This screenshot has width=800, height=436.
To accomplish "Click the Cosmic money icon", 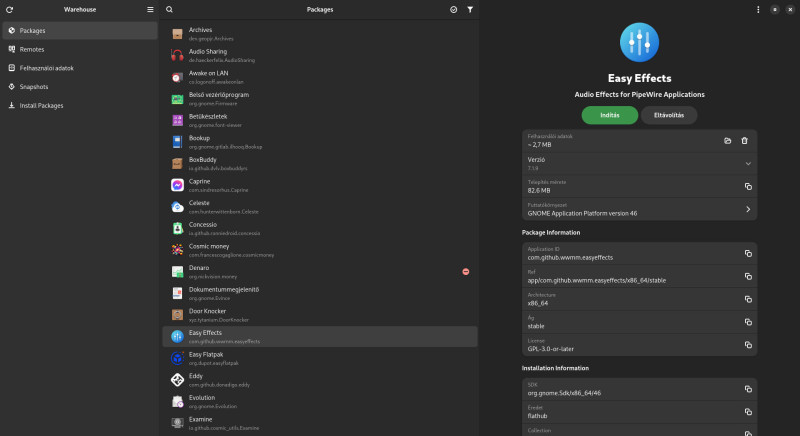I will click(177, 250).
